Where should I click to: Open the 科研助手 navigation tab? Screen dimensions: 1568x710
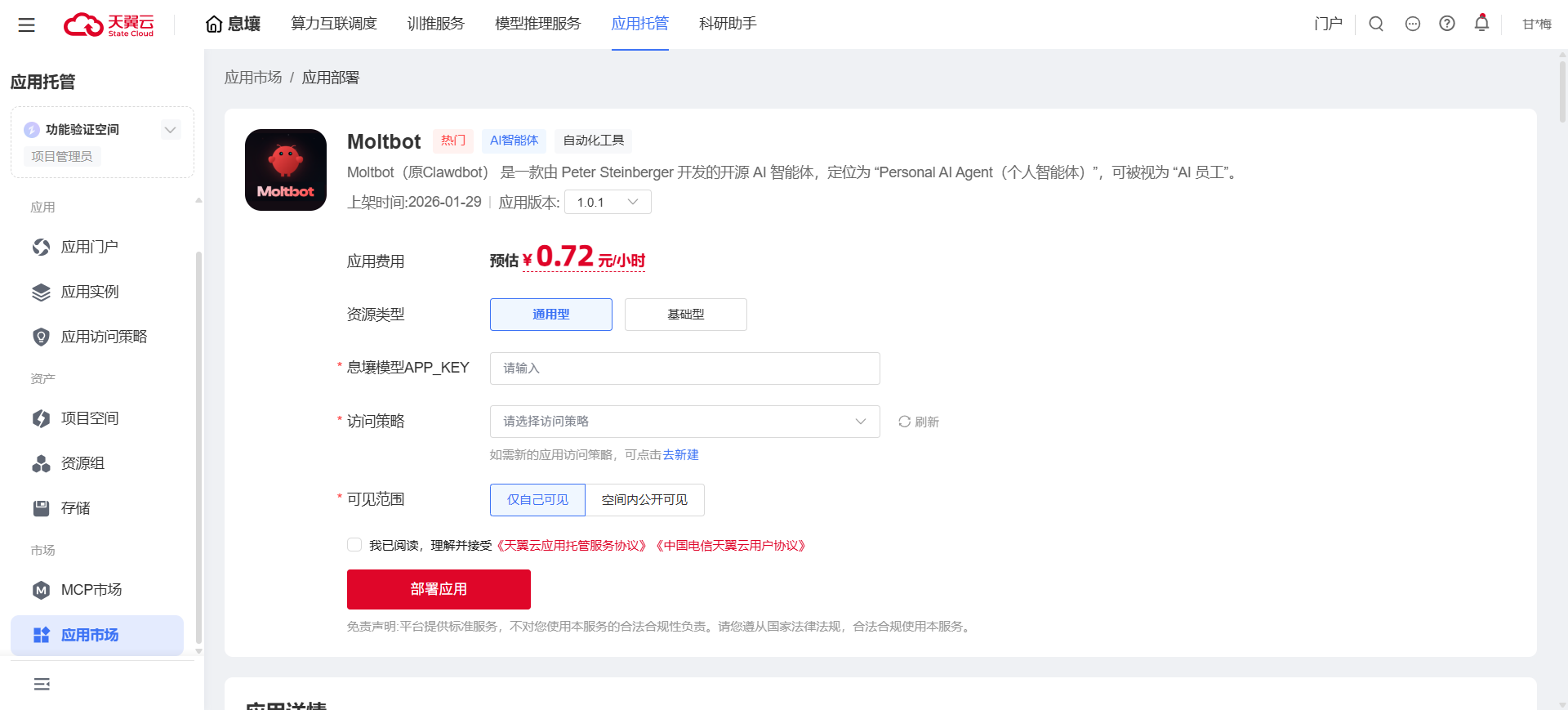point(727,24)
